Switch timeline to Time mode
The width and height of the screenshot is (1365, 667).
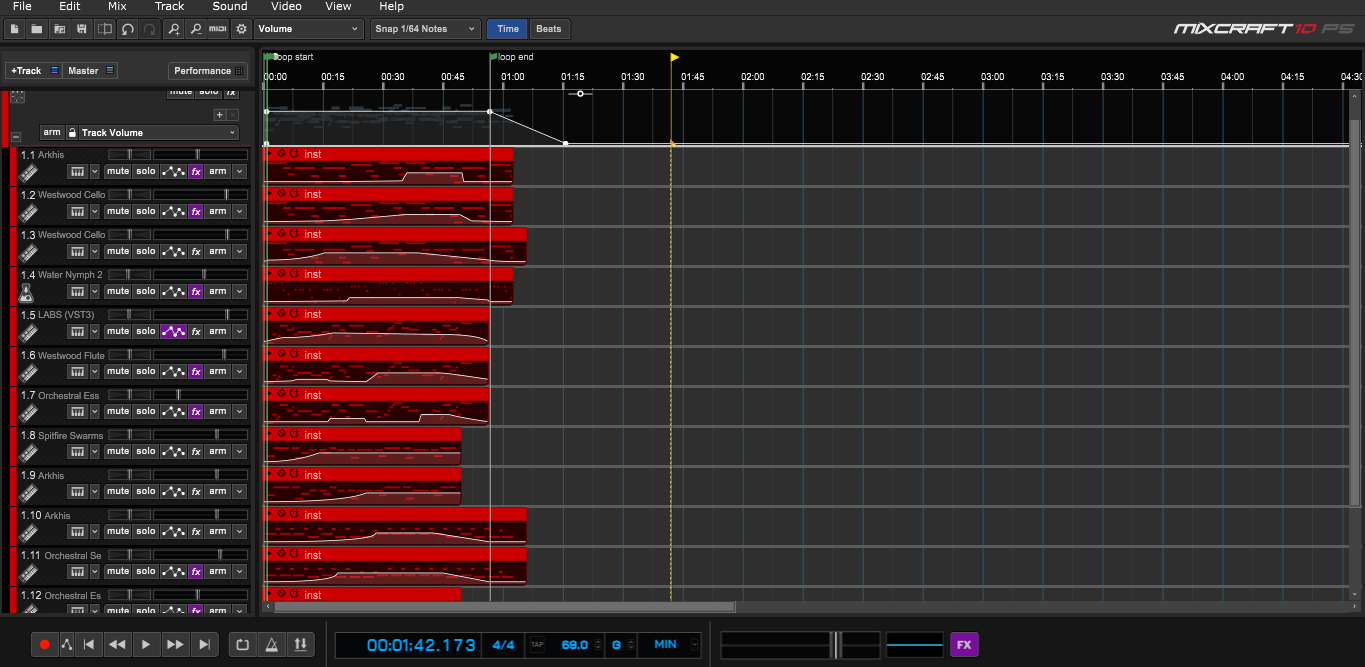click(508, 29)
